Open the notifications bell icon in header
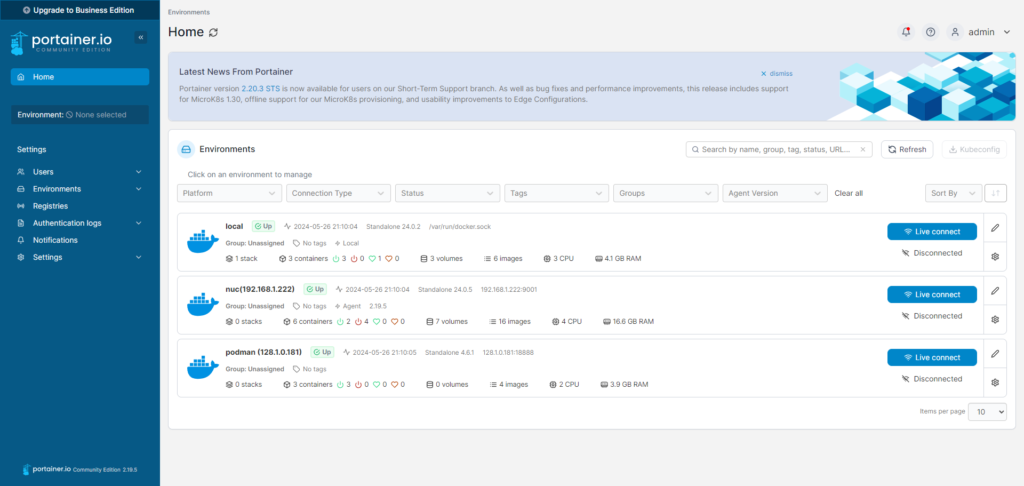 click(x=906, y=31)
